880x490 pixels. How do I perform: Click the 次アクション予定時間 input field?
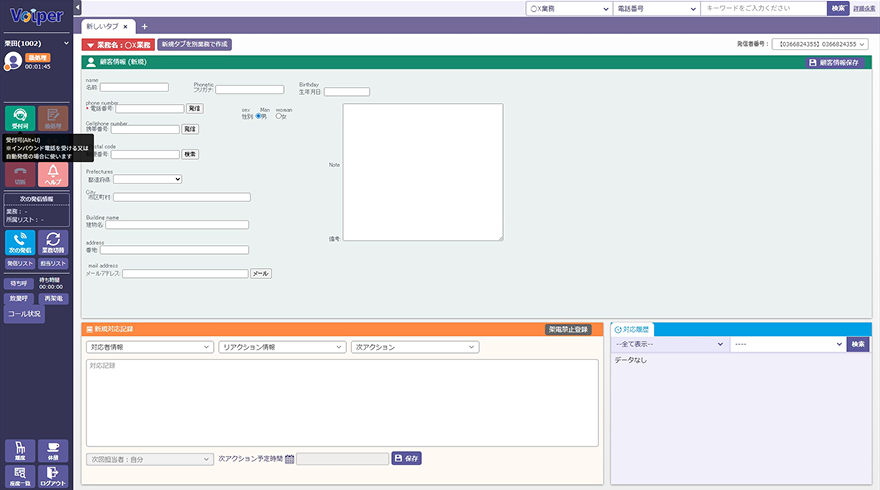tap(342, 459)
